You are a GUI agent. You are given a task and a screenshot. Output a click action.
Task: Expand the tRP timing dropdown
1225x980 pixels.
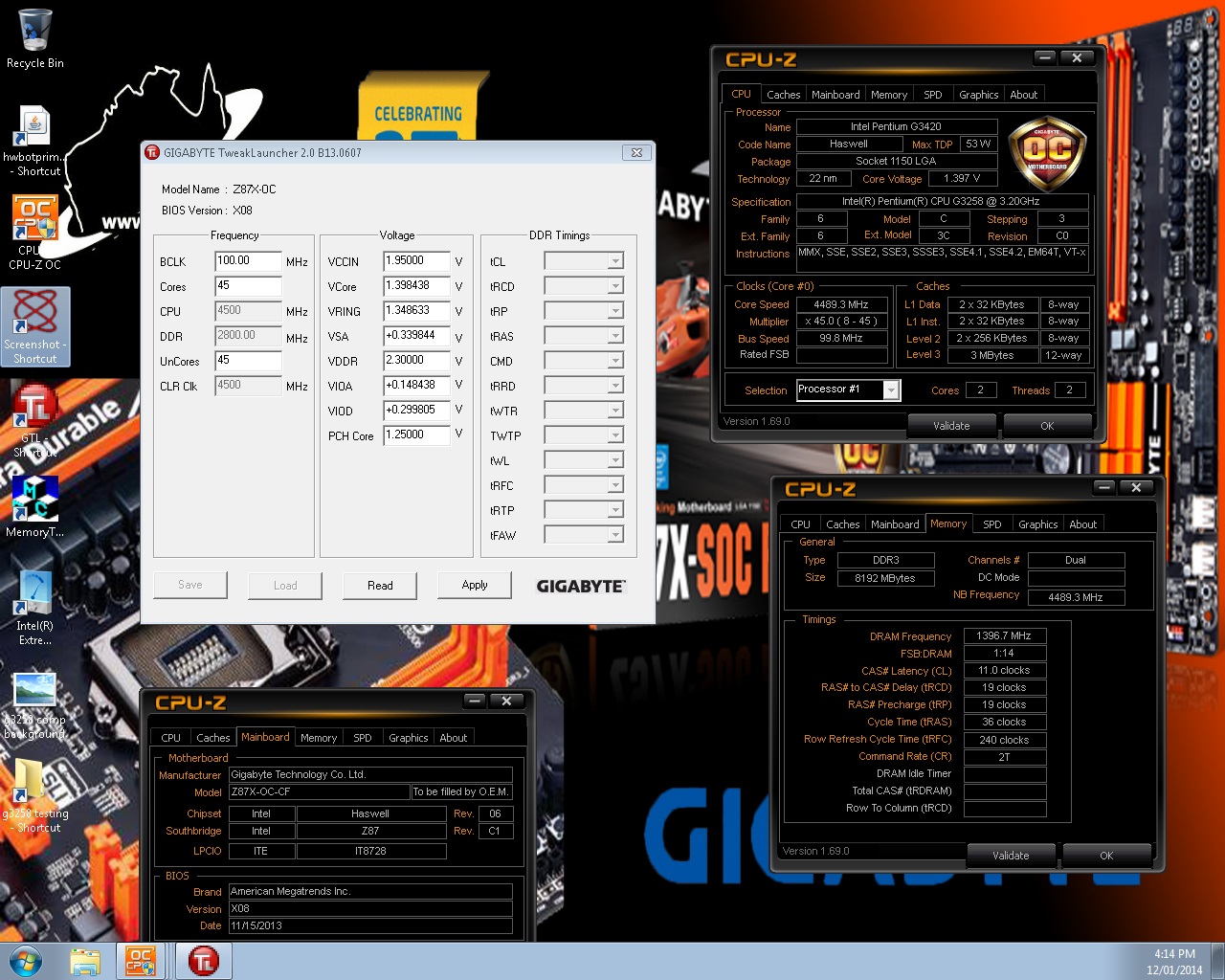click(x=615, y=311)
